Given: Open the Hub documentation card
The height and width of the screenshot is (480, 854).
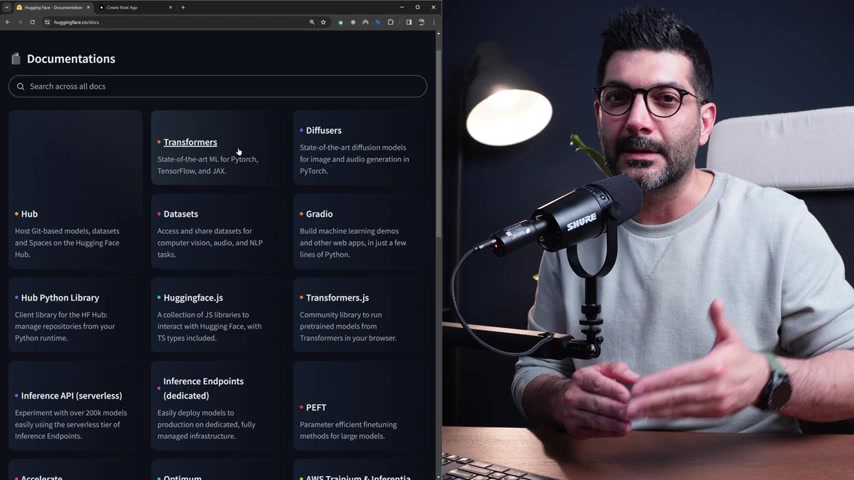Looking at the screenshot, I should coord(75,190).
